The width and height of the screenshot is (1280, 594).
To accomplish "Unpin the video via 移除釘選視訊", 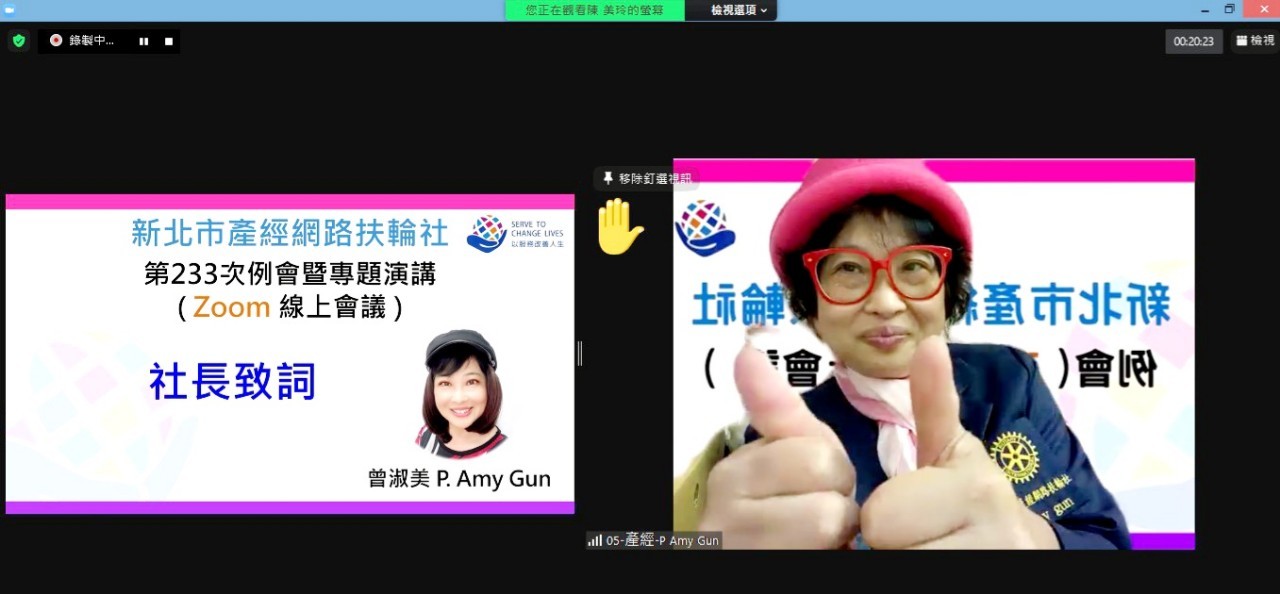I will pos(646,179).
